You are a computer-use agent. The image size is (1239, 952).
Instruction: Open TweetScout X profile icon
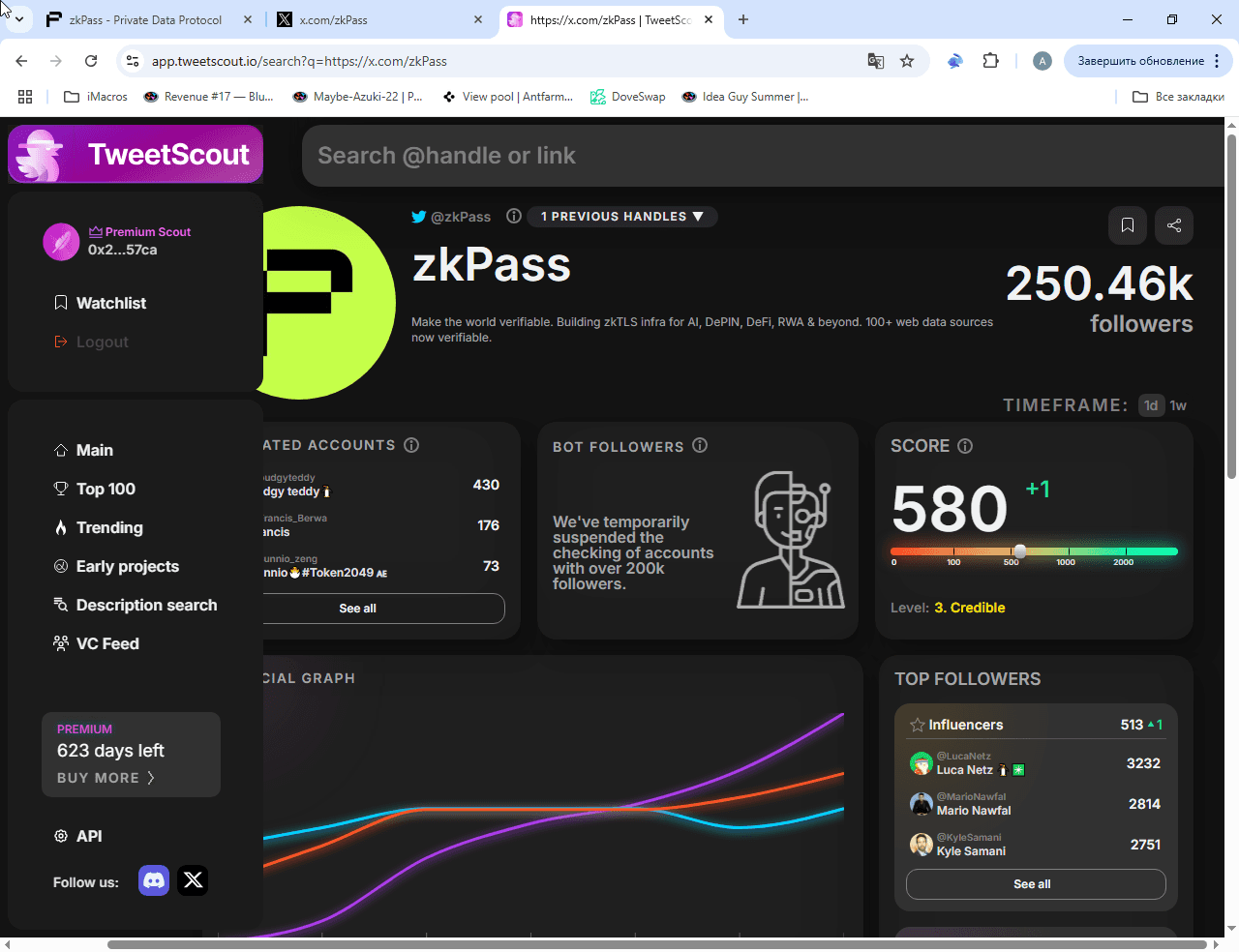pos(193,880)
